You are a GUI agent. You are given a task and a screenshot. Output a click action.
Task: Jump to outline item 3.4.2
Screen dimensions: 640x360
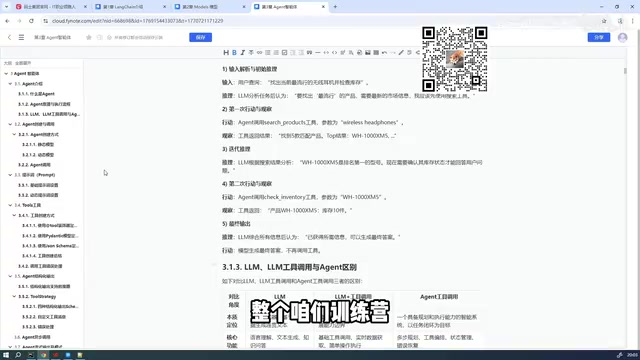tap(40, 266)
